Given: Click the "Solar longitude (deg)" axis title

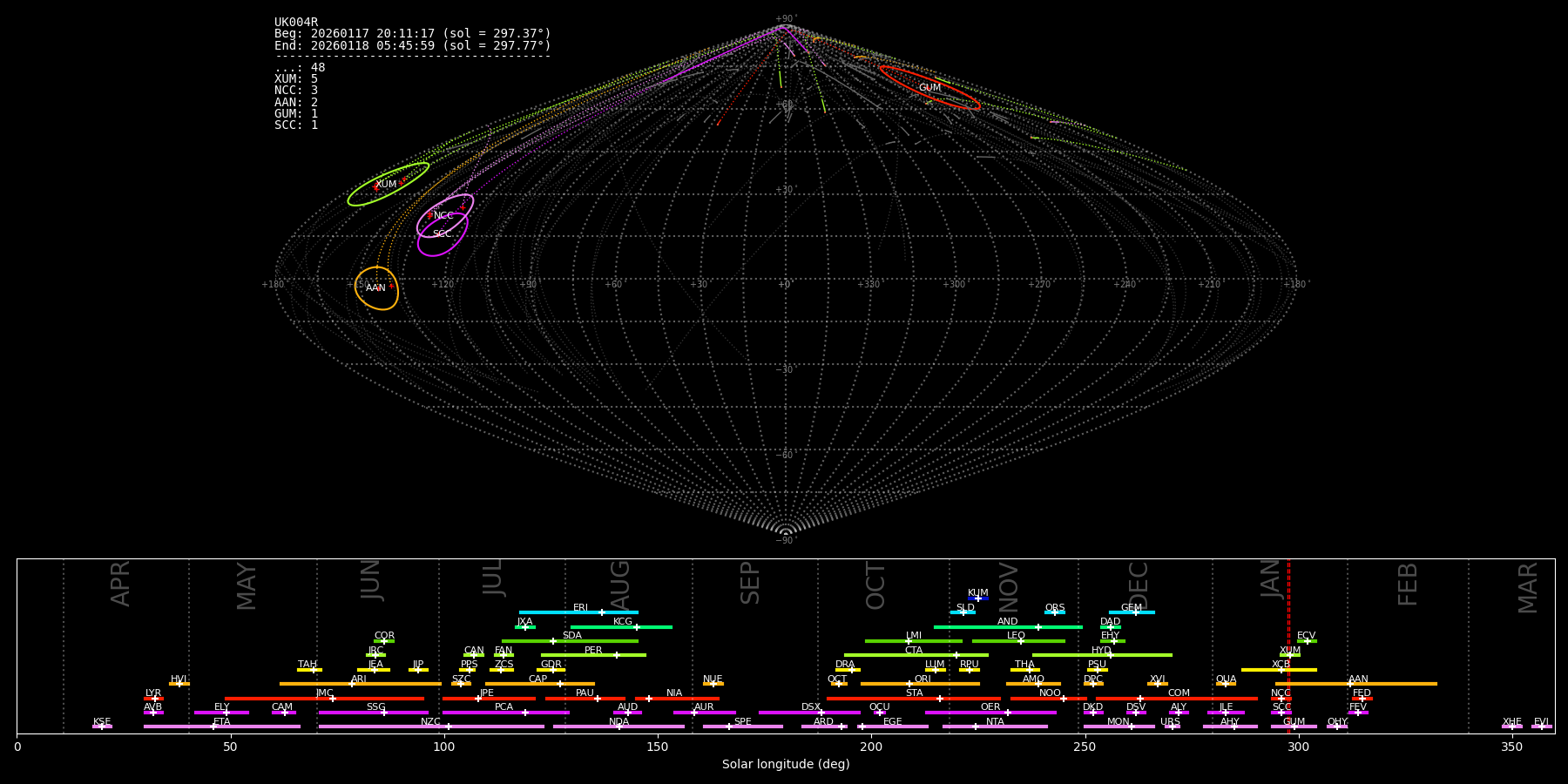Looking at the screenshot, I should pos(785,765).
